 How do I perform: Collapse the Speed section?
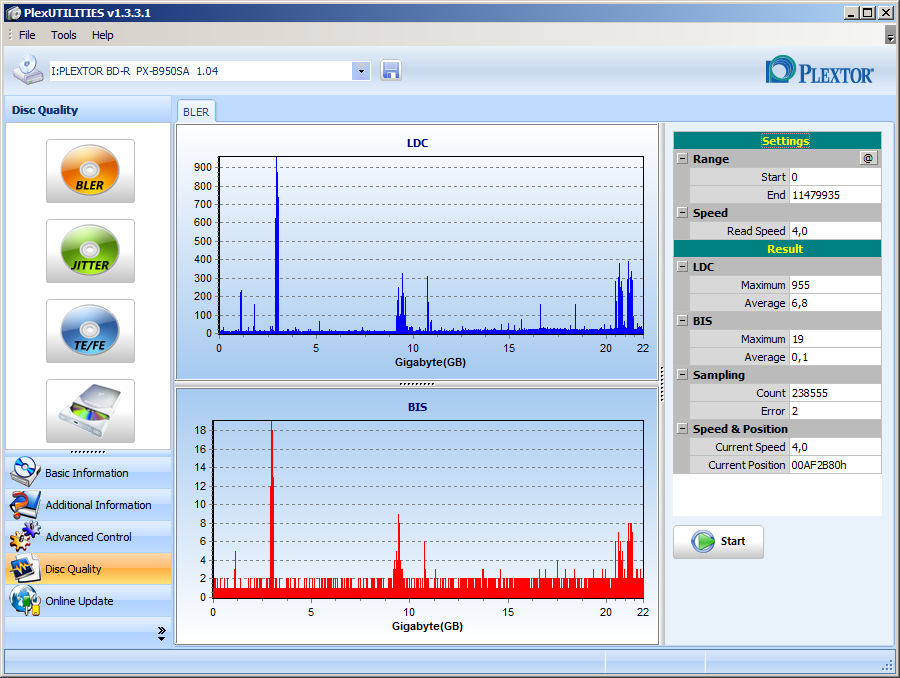(682, 212)
